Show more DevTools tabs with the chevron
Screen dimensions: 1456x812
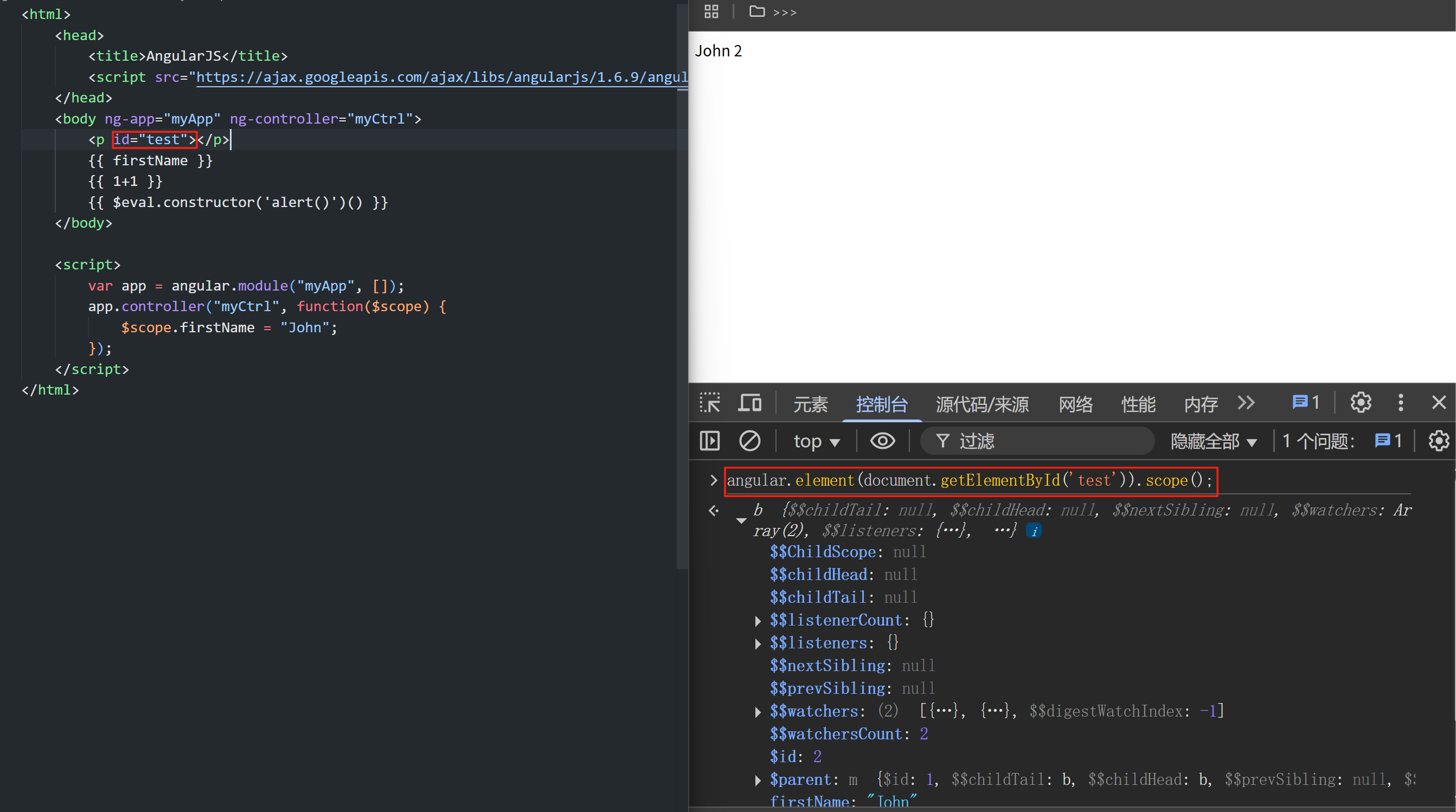[x=1246, y=403]
